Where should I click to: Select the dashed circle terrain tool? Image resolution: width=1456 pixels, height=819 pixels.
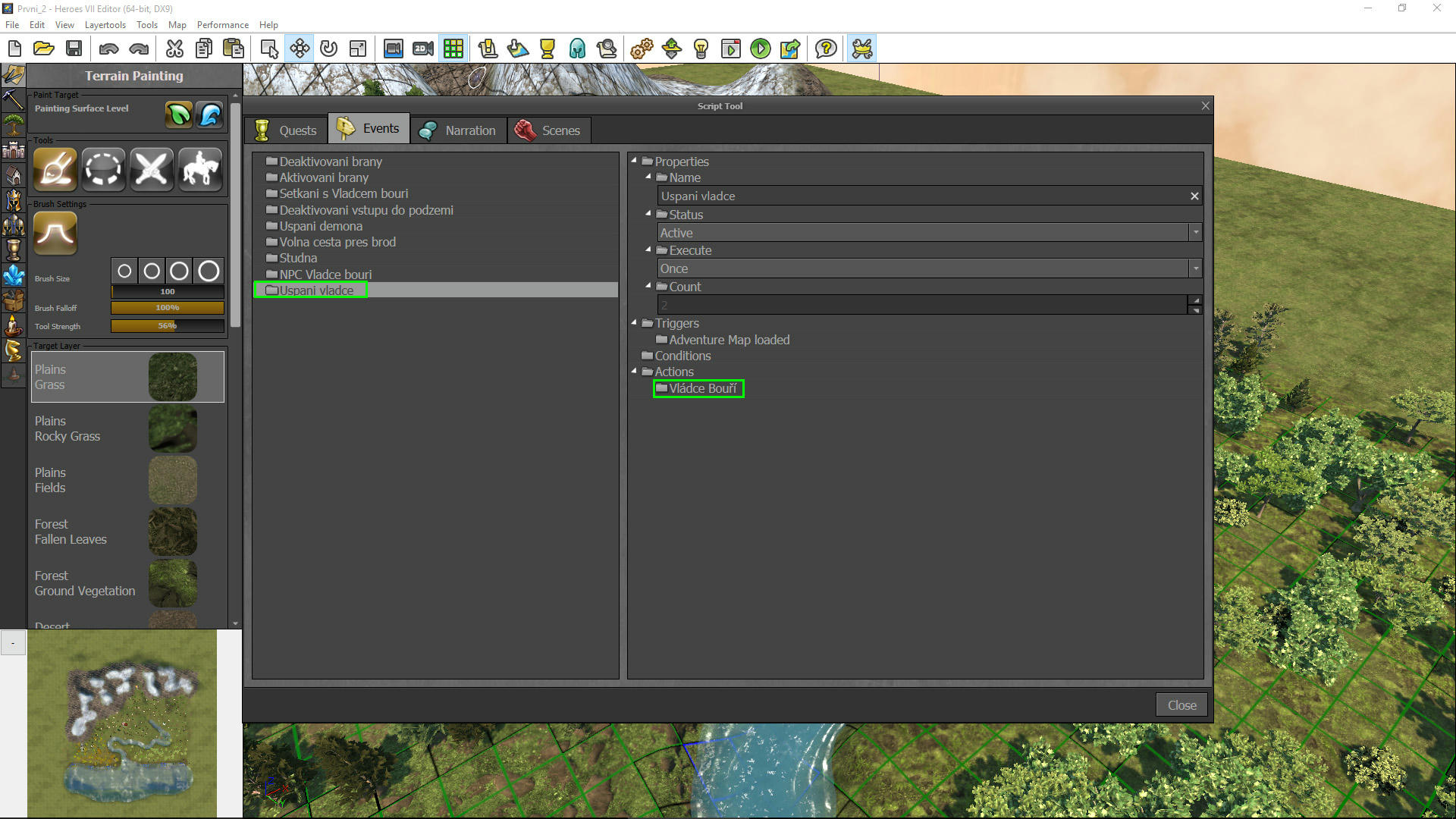click(x=103, y=168)
